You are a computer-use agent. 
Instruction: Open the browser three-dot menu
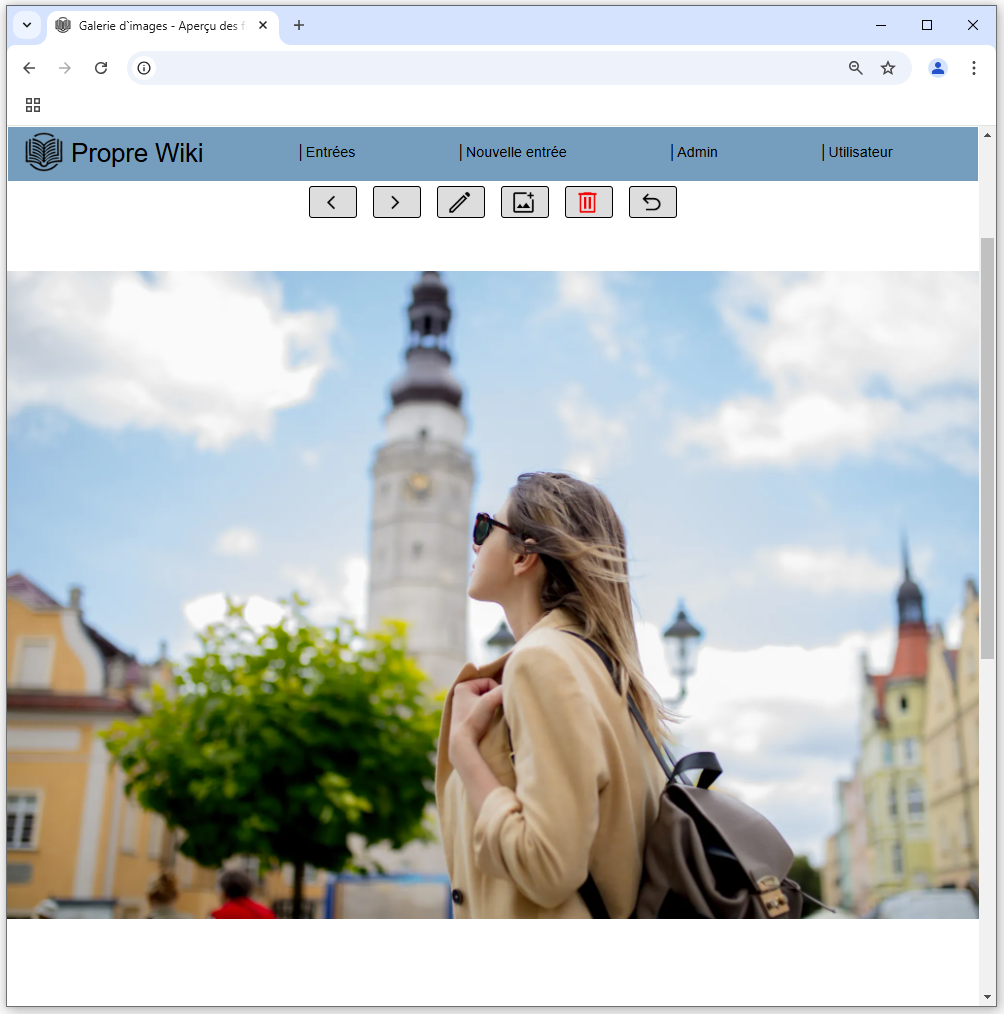(974, 68)
